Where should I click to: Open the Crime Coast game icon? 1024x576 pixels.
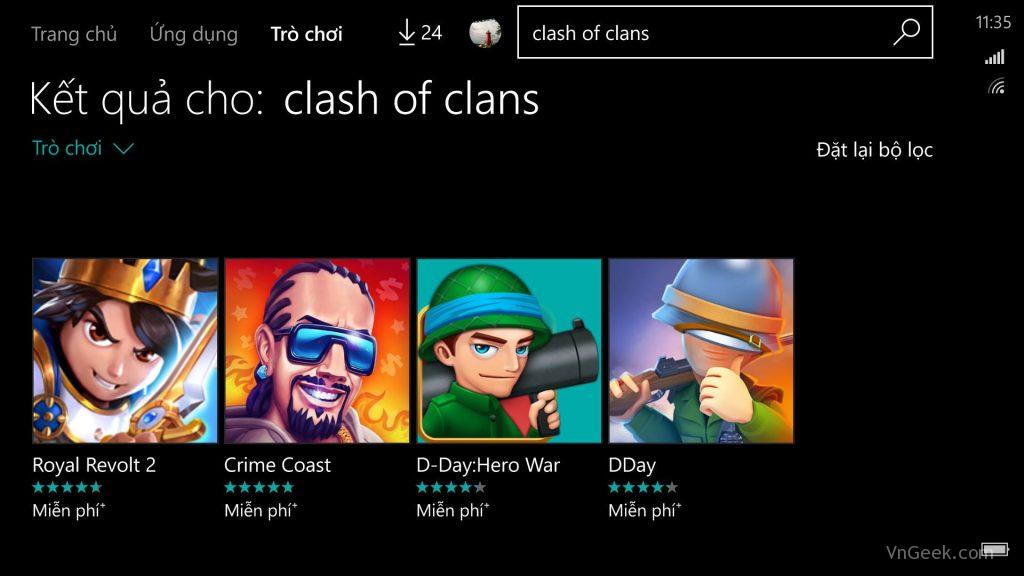point(317,351)
